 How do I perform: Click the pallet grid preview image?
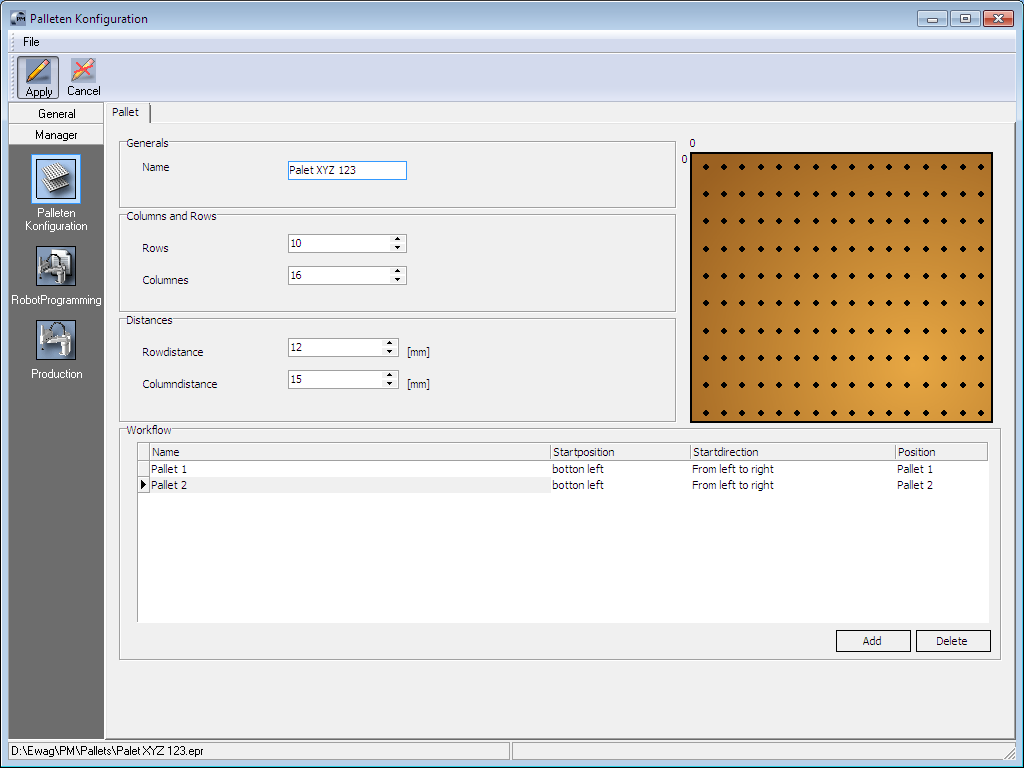(841, 287)
